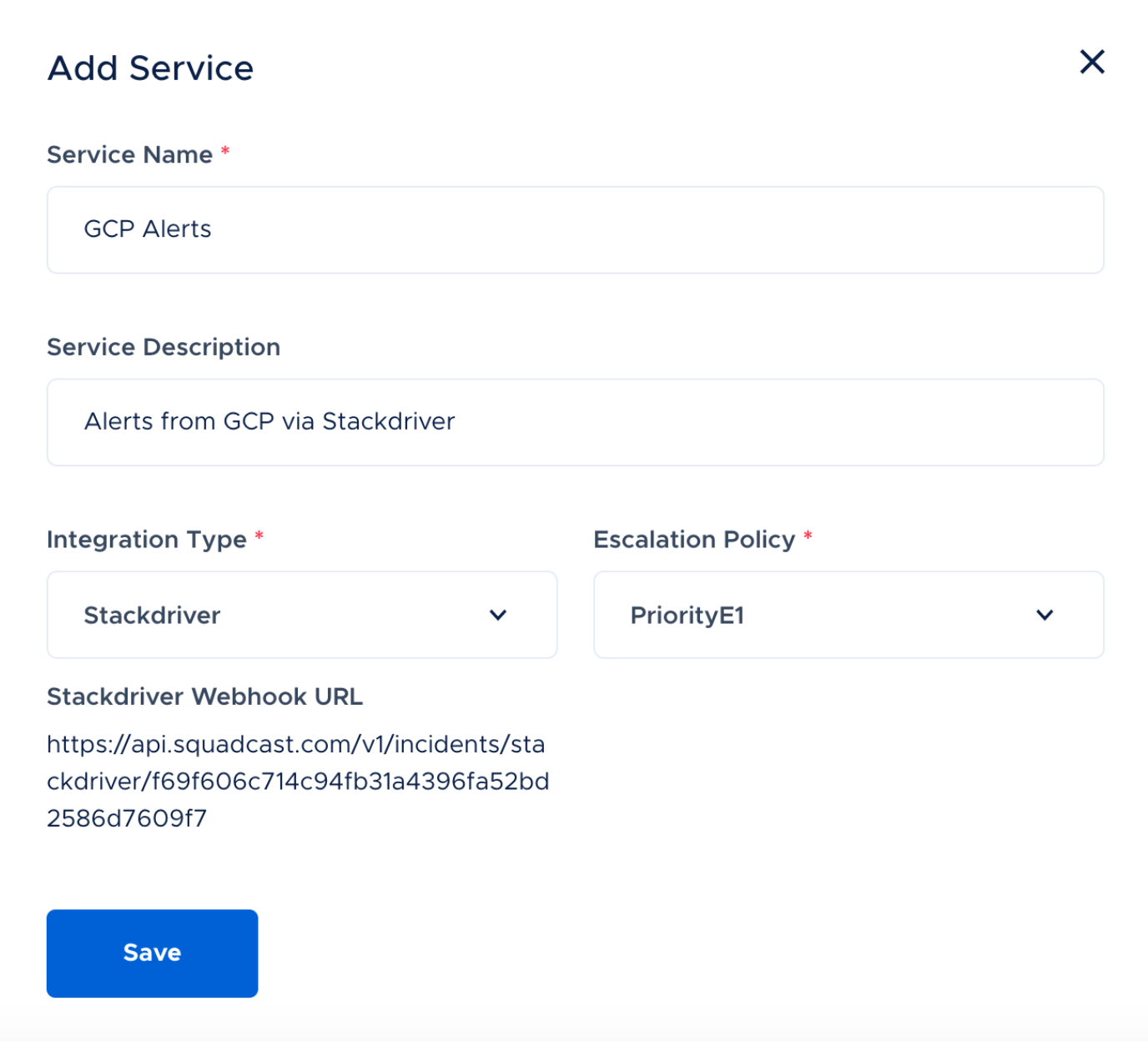Click the Stackdriver webhook URL text

(x=297, y=781)
